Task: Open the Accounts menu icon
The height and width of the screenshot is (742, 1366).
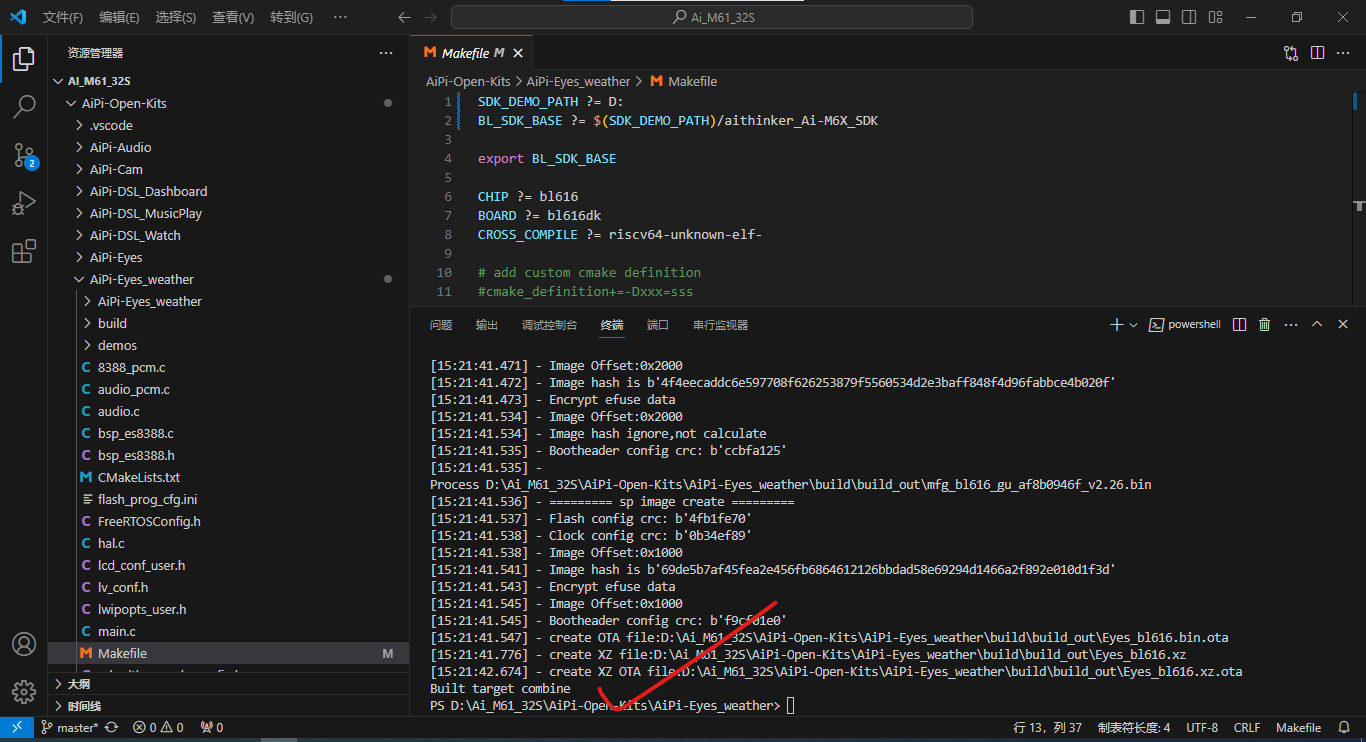Action: (24, 644)
